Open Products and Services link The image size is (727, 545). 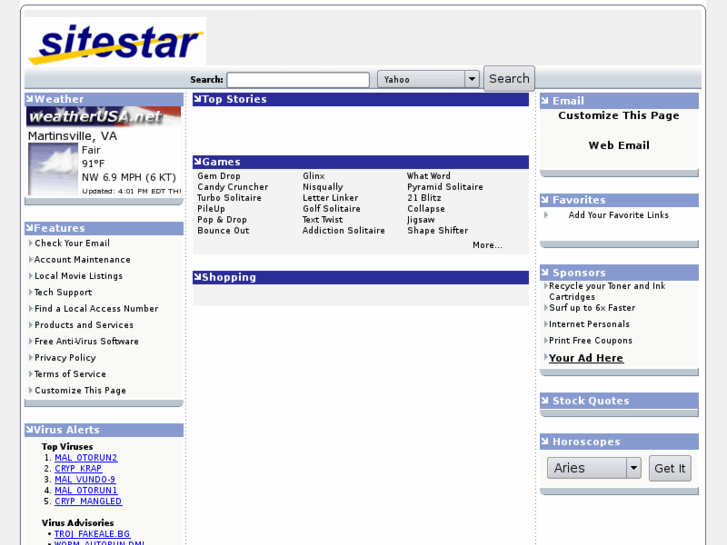click(x=84, y=325)
